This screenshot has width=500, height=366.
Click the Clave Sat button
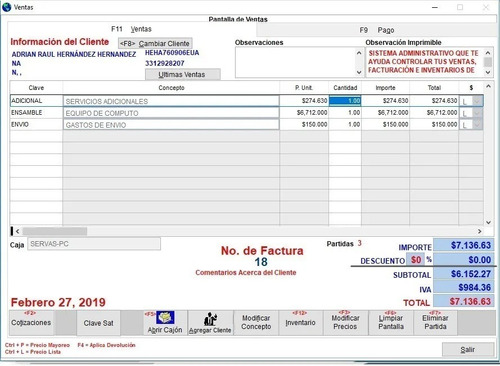[98, 323]
